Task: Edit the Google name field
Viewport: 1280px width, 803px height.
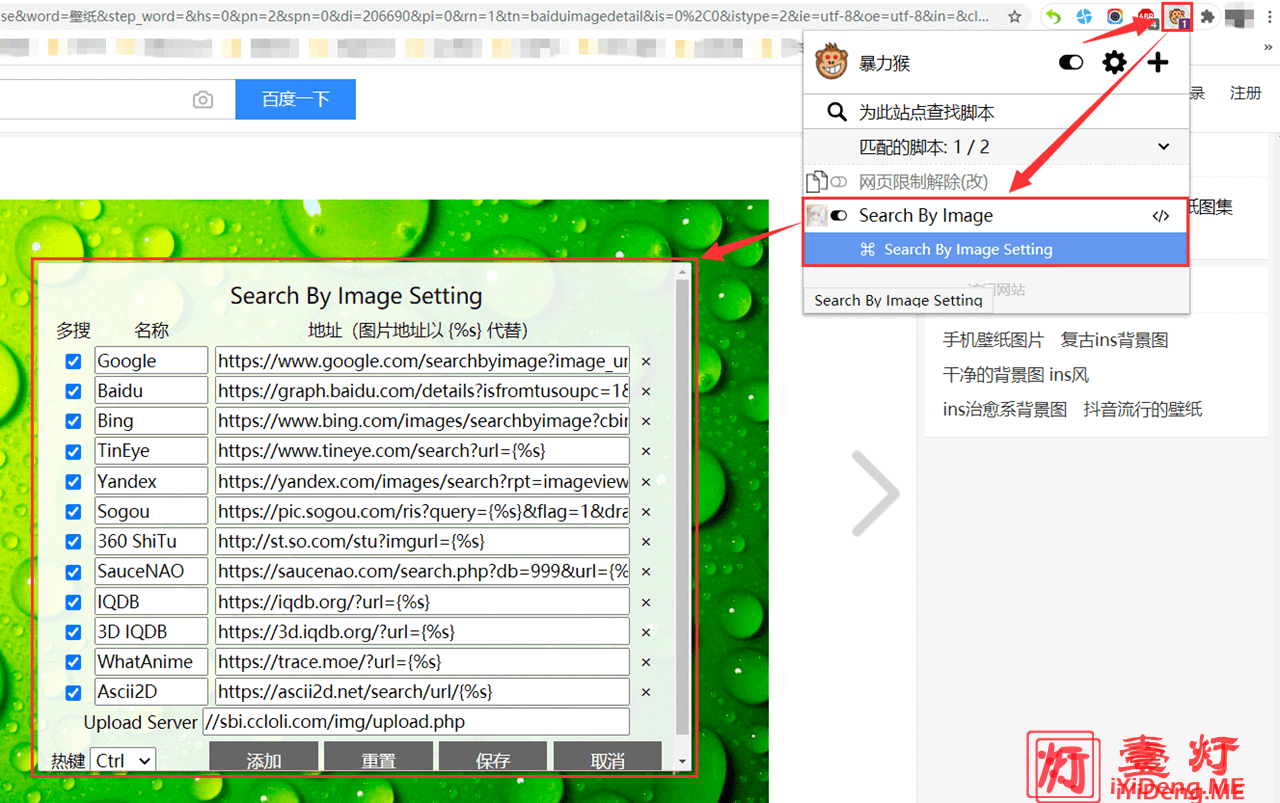Action: coord(151,361)
